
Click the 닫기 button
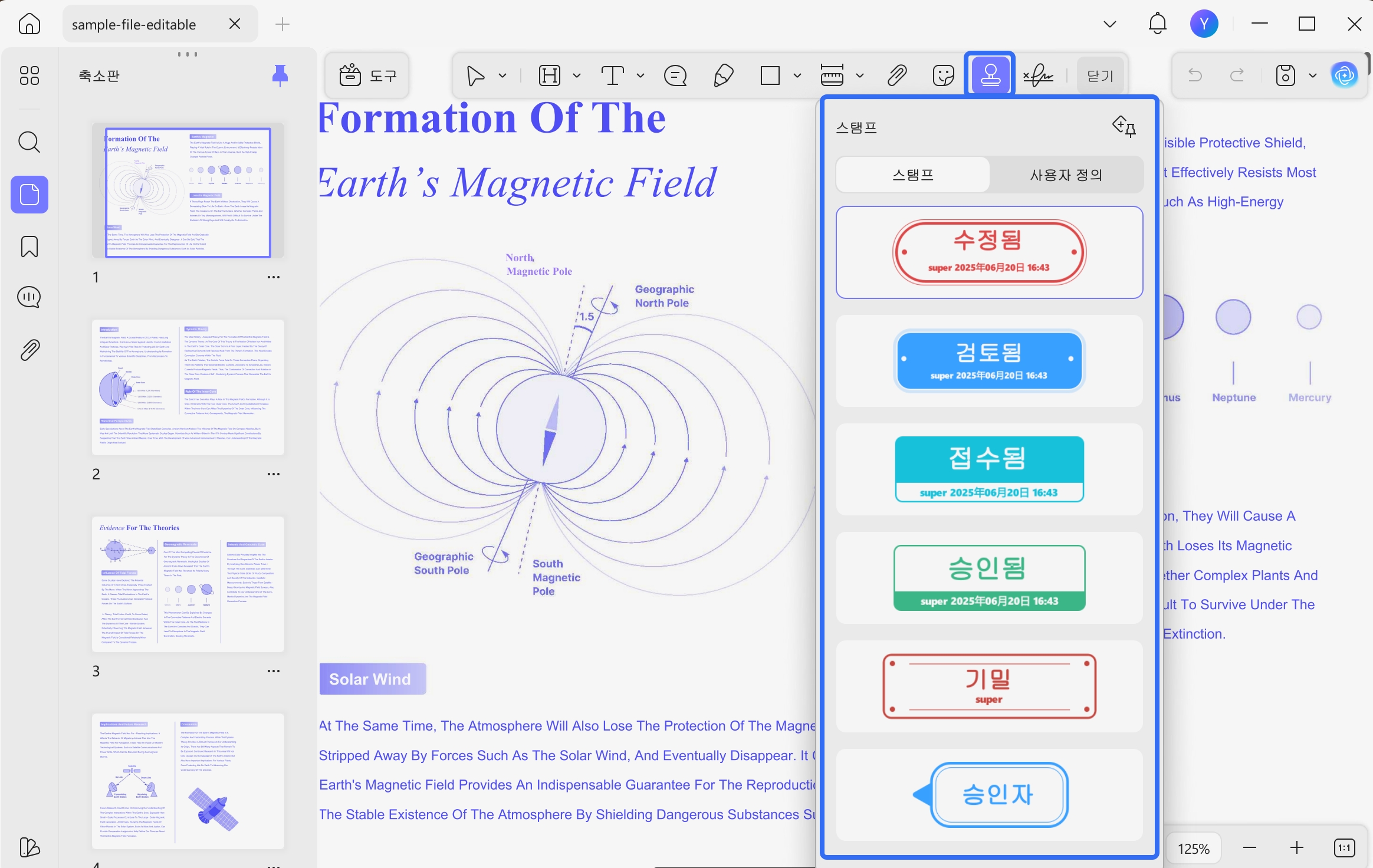pos(1100,75)
